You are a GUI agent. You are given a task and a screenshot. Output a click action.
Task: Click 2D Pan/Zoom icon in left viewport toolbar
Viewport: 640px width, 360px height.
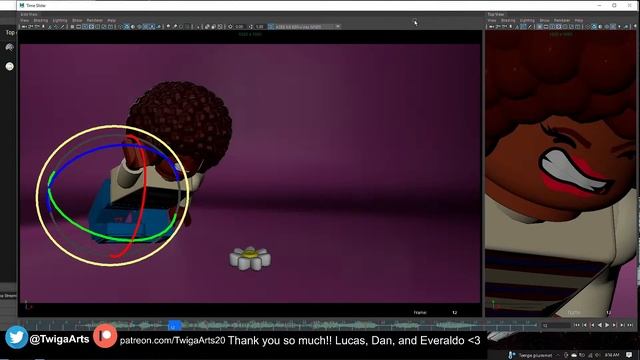[x=56, y=27]
